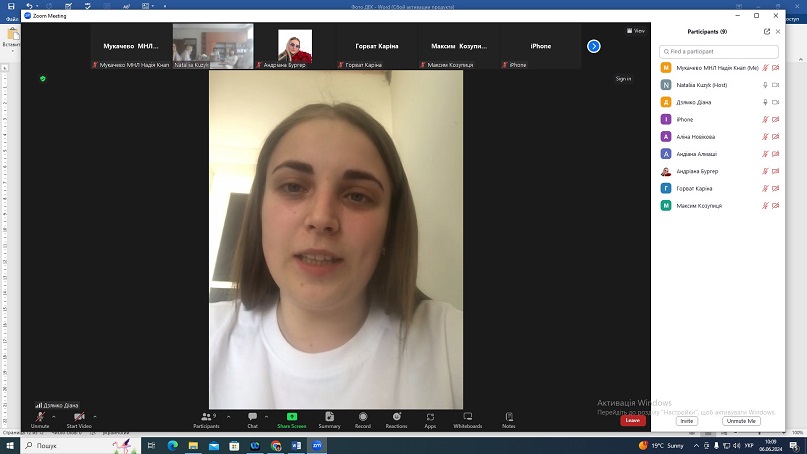Open Windows Start menu

point(10,445)
